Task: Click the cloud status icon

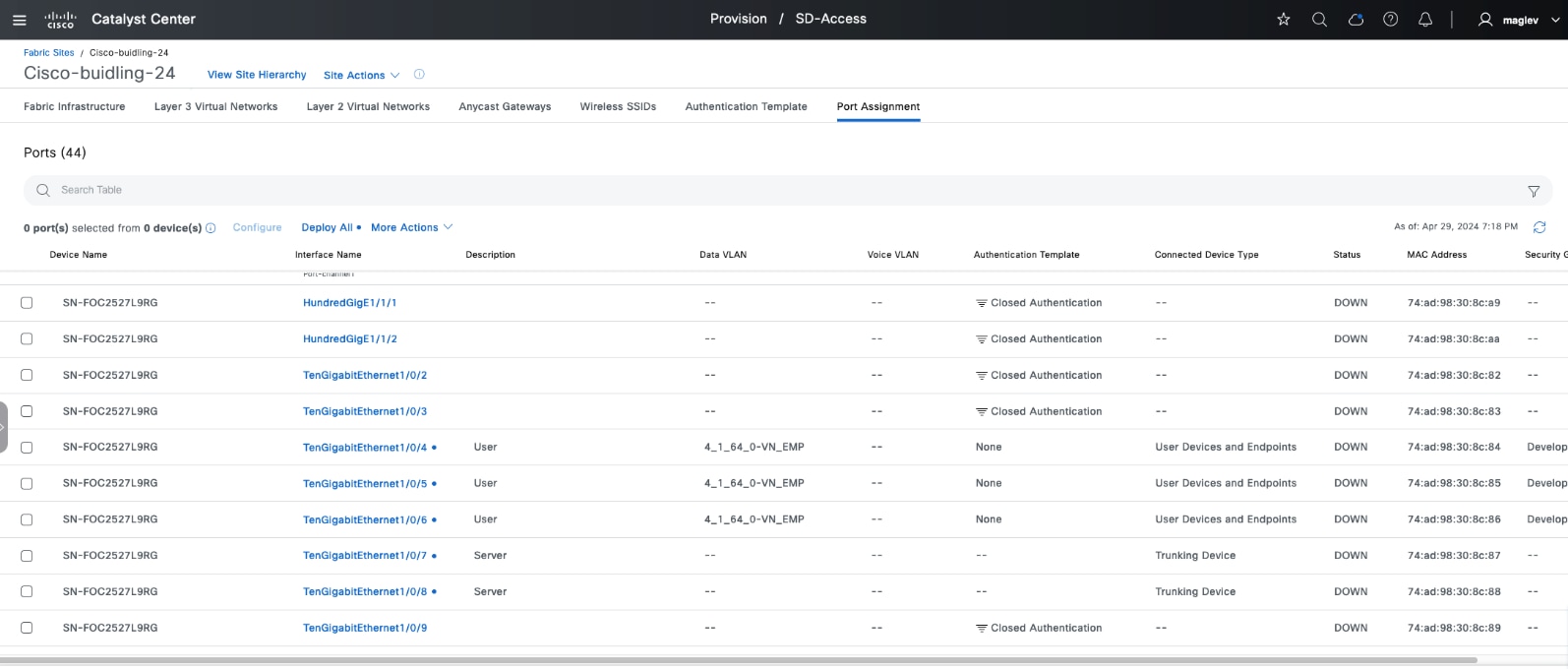Action: 1356,20
